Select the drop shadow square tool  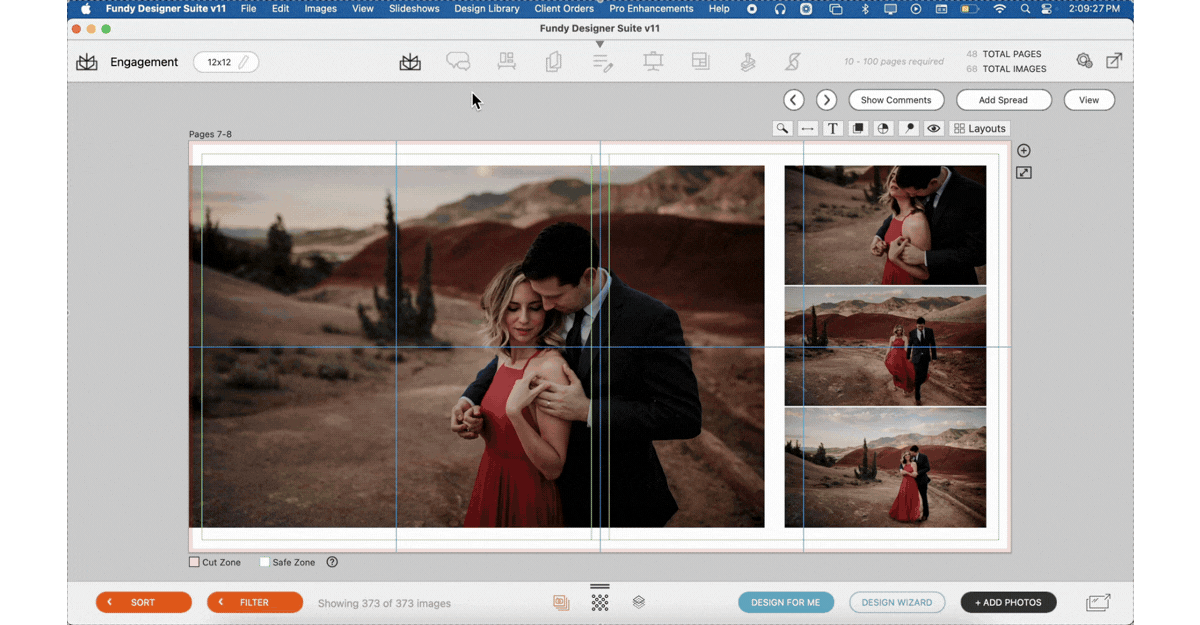pos(858,129)
